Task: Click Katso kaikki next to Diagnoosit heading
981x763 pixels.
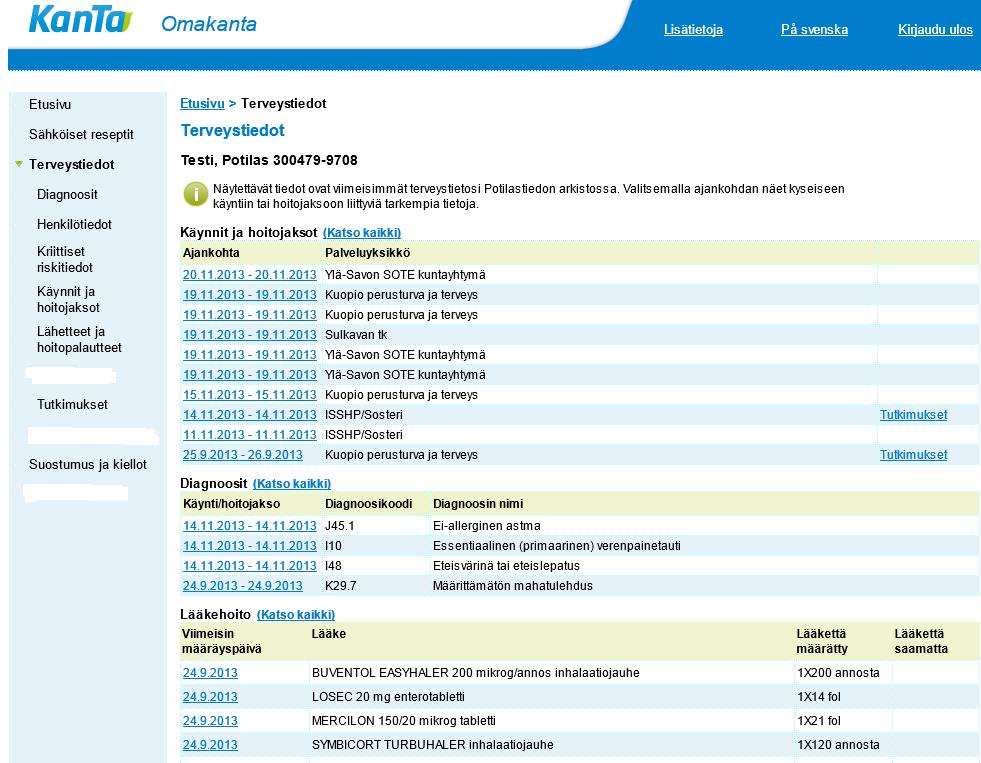Action: coord(292,483)
